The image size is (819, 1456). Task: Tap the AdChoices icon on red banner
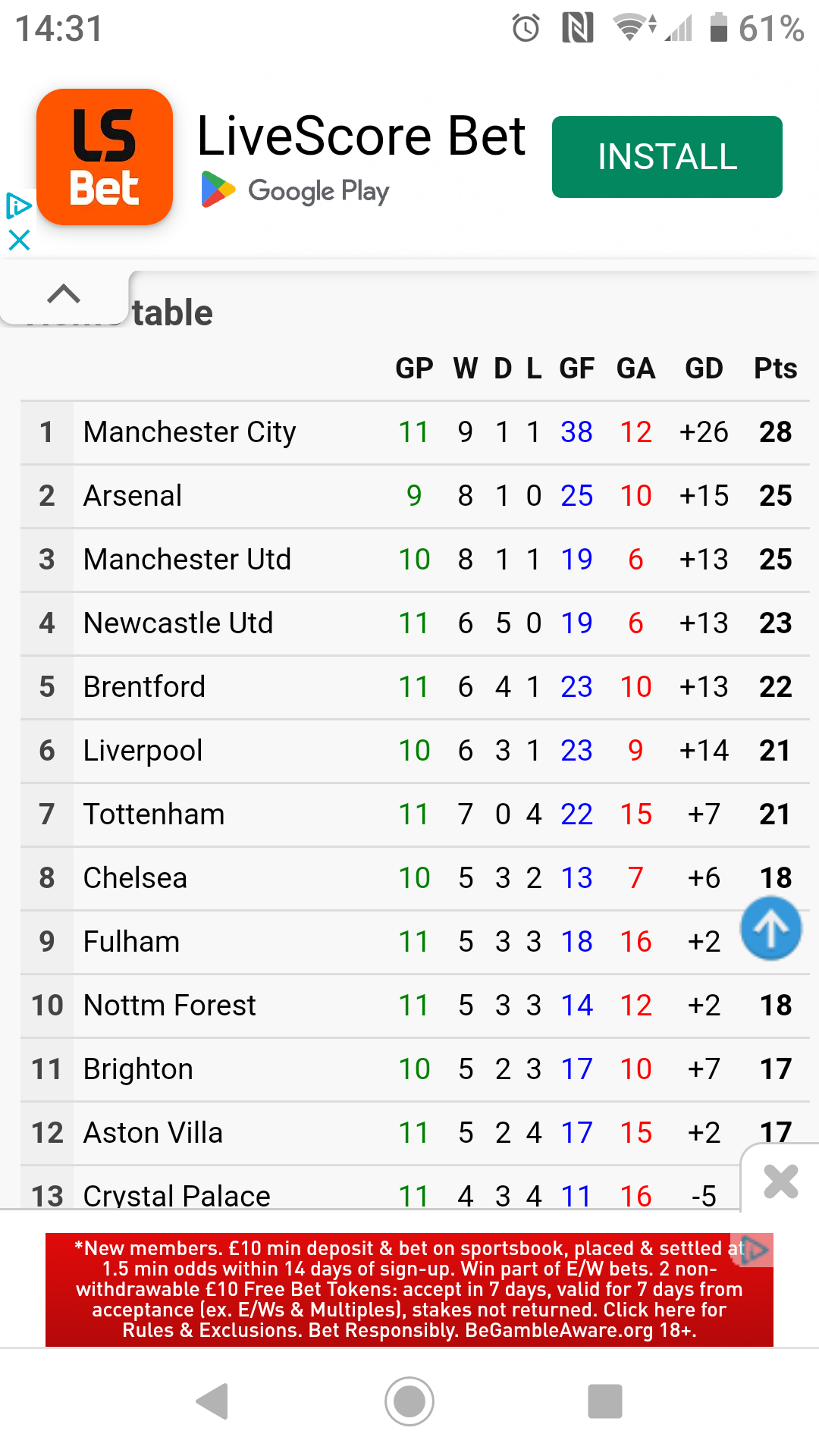[754, 1249]
